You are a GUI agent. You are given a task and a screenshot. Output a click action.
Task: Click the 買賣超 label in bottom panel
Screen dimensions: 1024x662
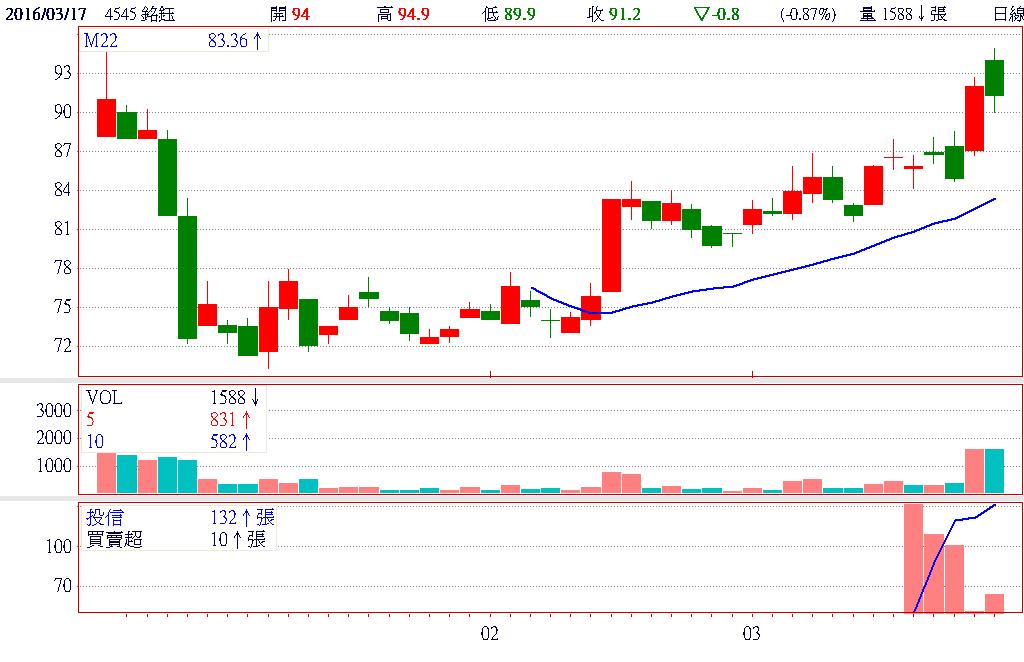[x=114, y=539]
